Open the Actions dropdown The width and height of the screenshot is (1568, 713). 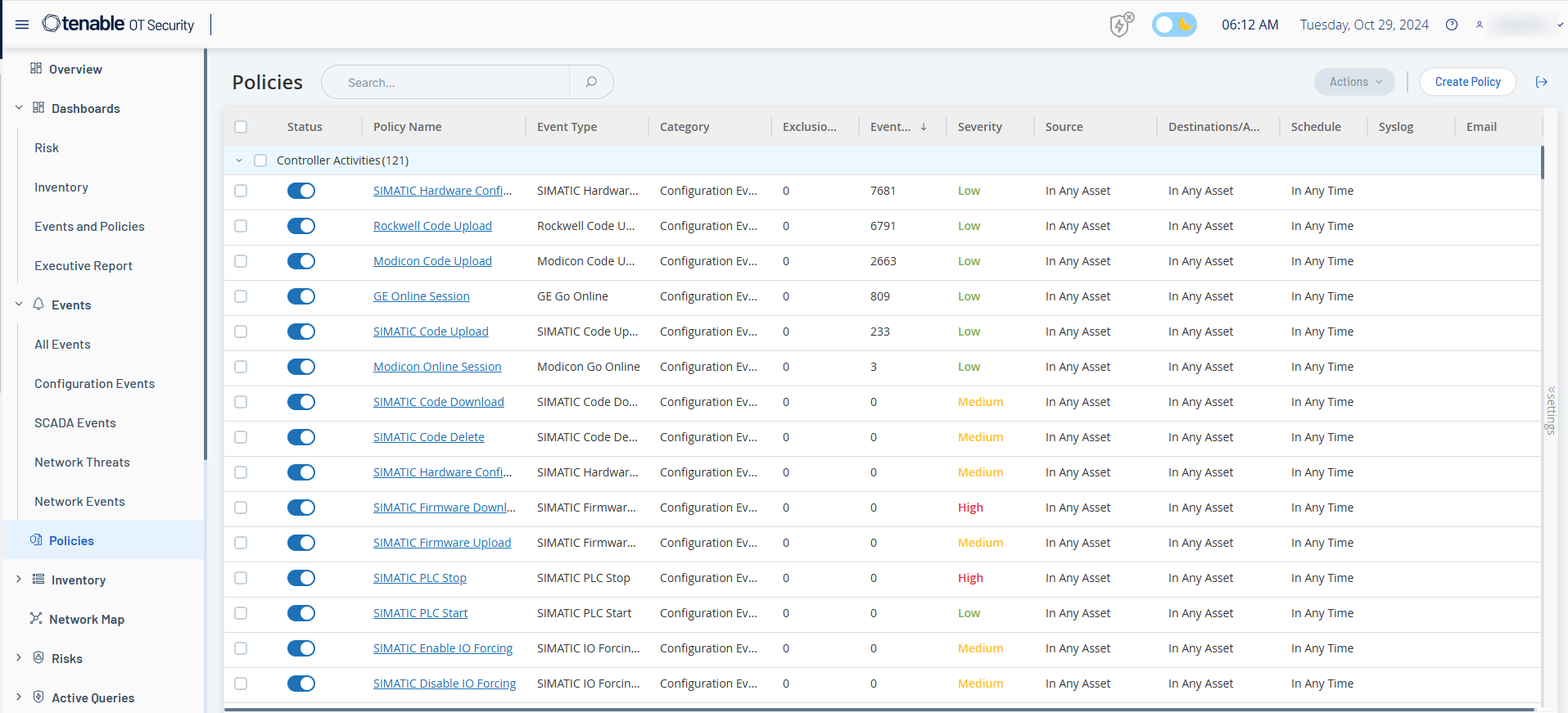coord(1354,82)
